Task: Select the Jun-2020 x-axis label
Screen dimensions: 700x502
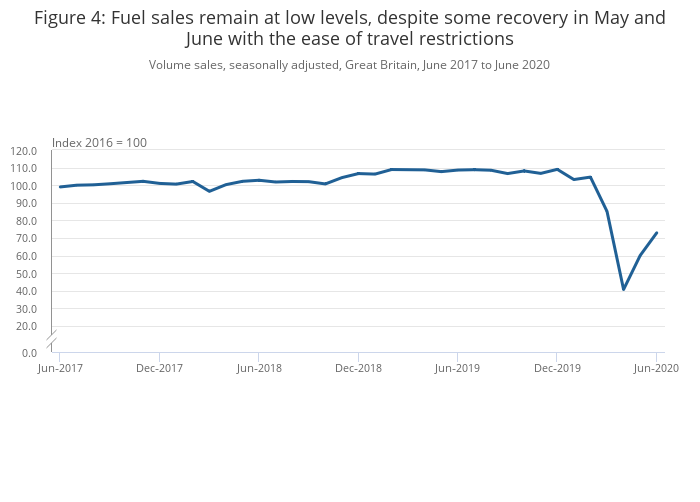Action: click(656, 368)
